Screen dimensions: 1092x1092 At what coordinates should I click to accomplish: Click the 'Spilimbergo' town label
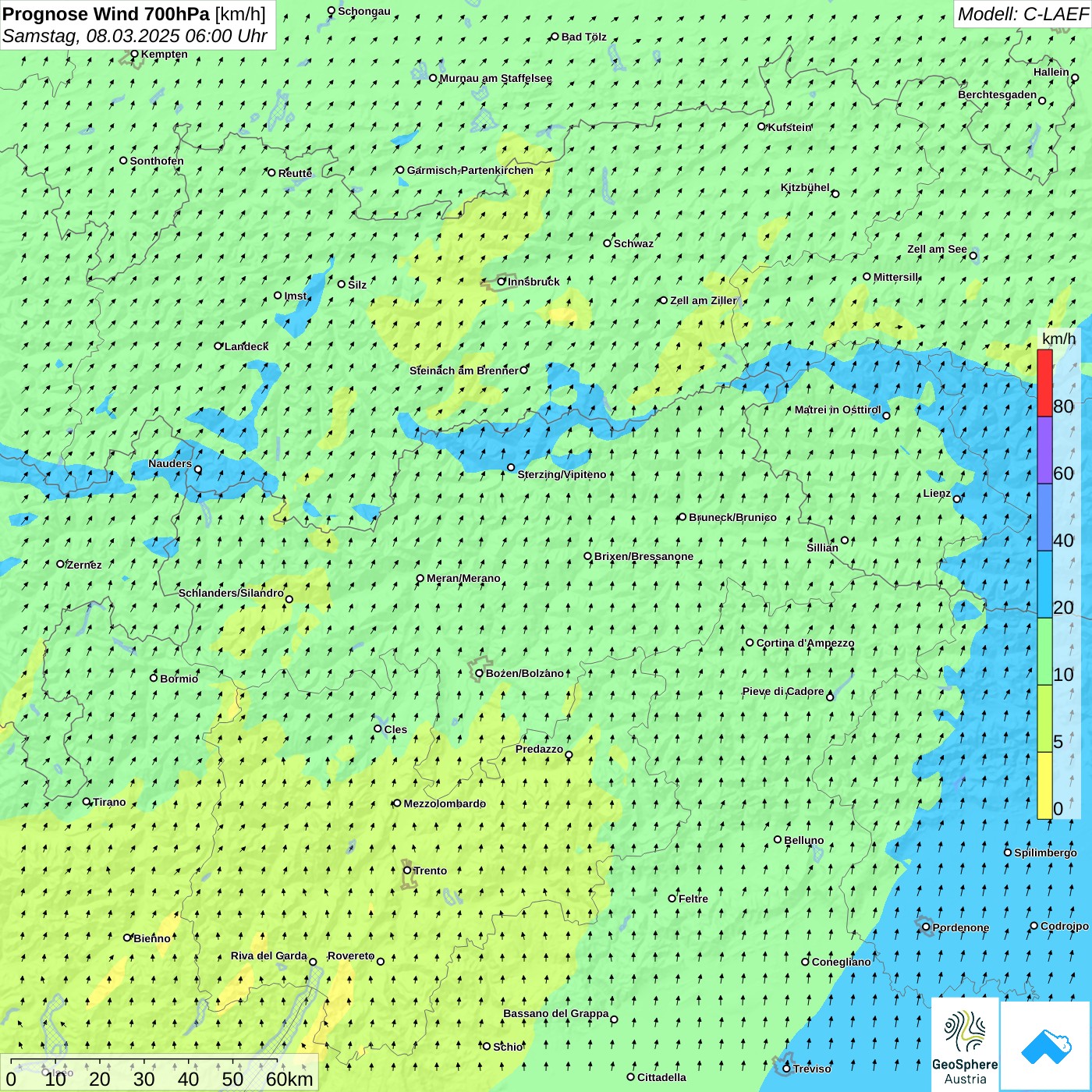tap(1045, 853)
